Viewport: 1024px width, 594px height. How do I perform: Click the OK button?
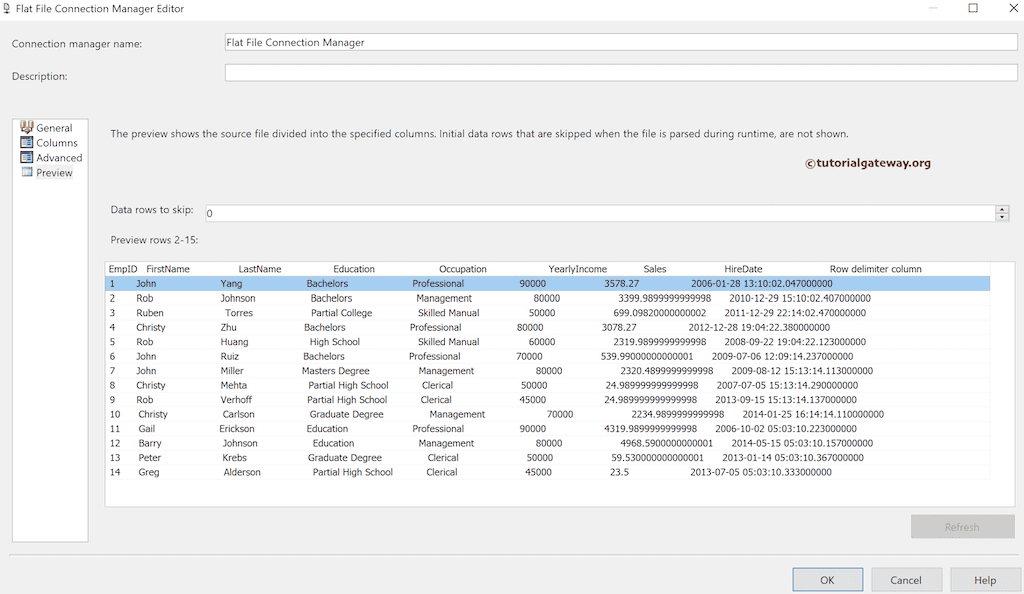[x=827, y=579]
